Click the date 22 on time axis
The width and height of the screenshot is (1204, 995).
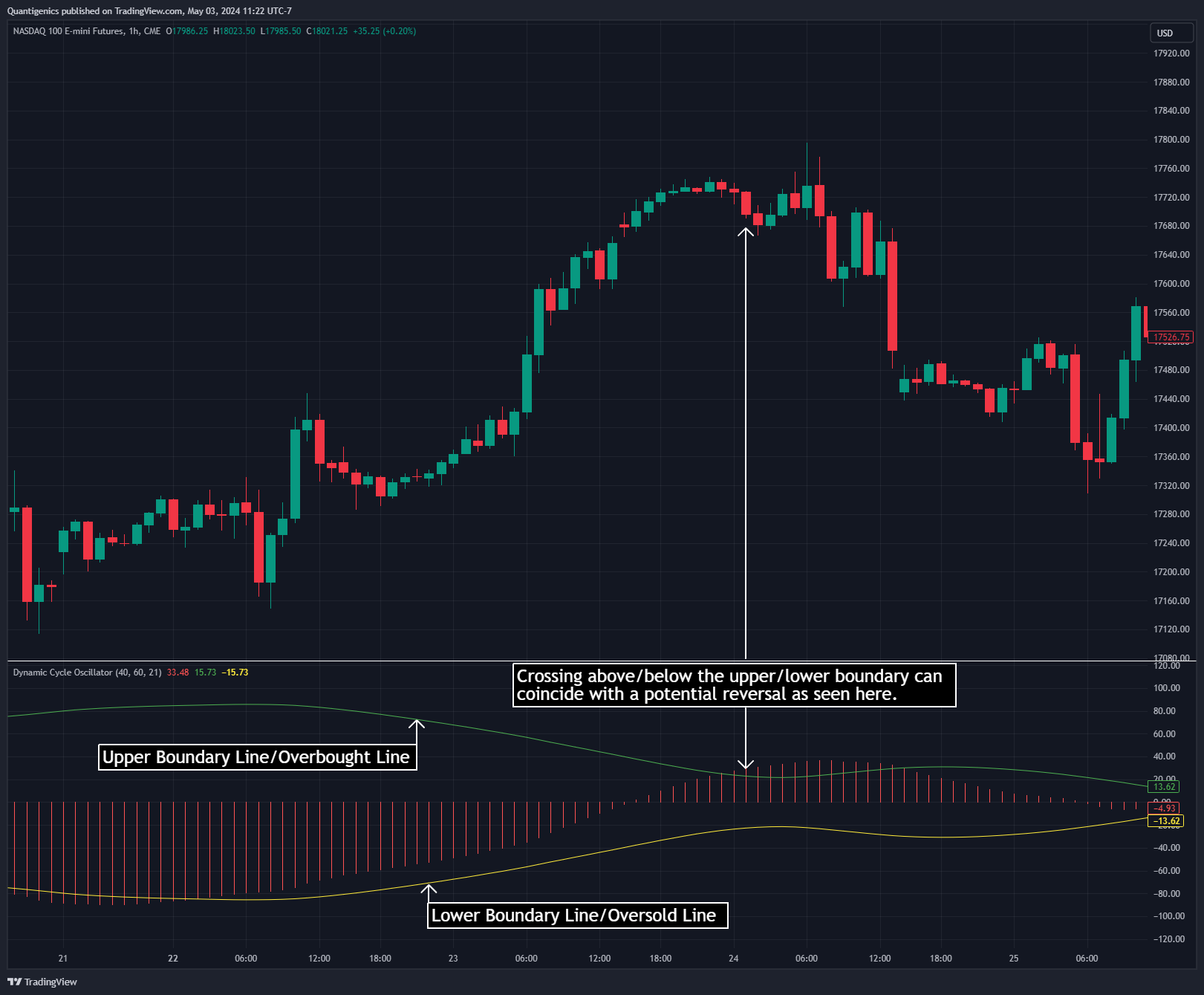pyautogui.click(x=173, y=959)
